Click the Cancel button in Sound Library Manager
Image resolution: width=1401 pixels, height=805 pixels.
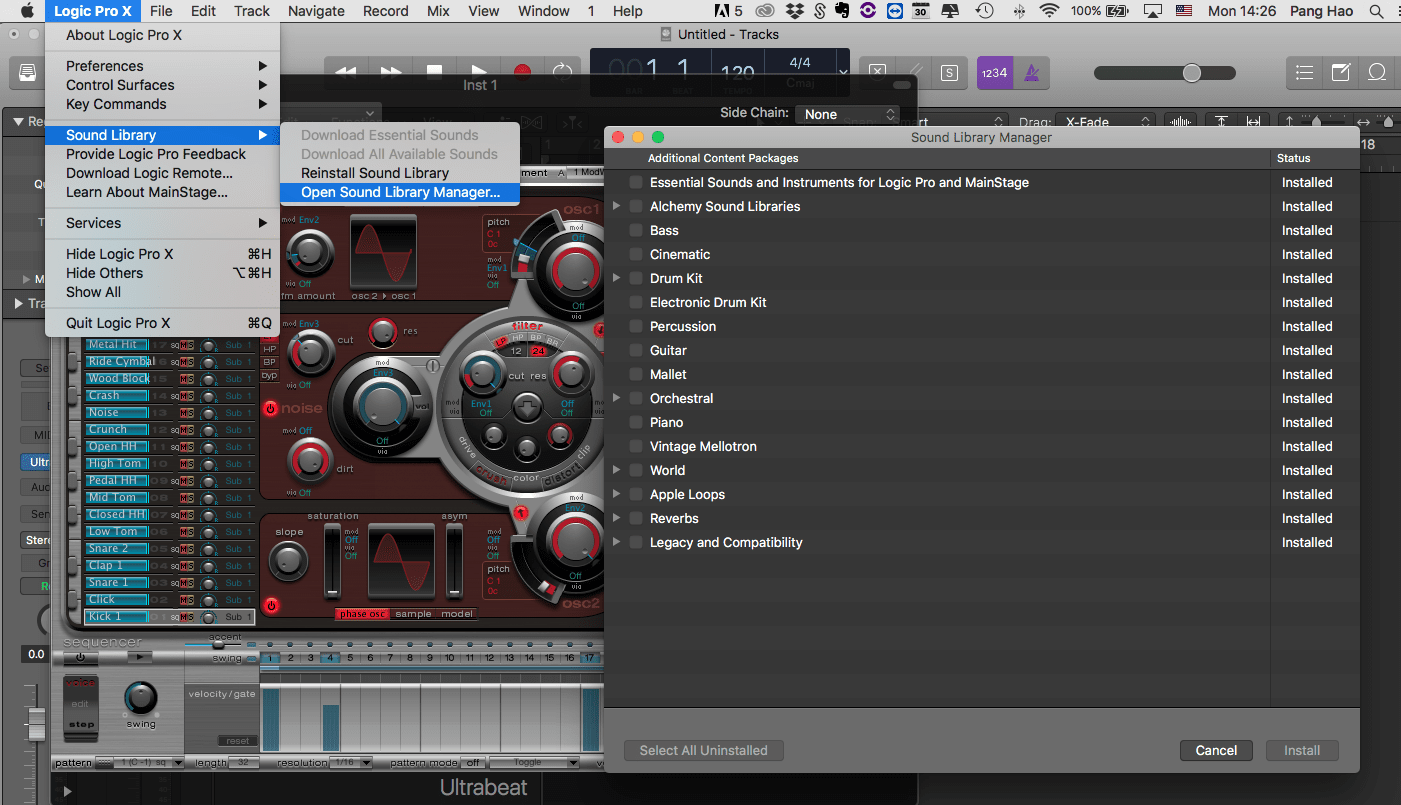click(x=1216, y=750)
